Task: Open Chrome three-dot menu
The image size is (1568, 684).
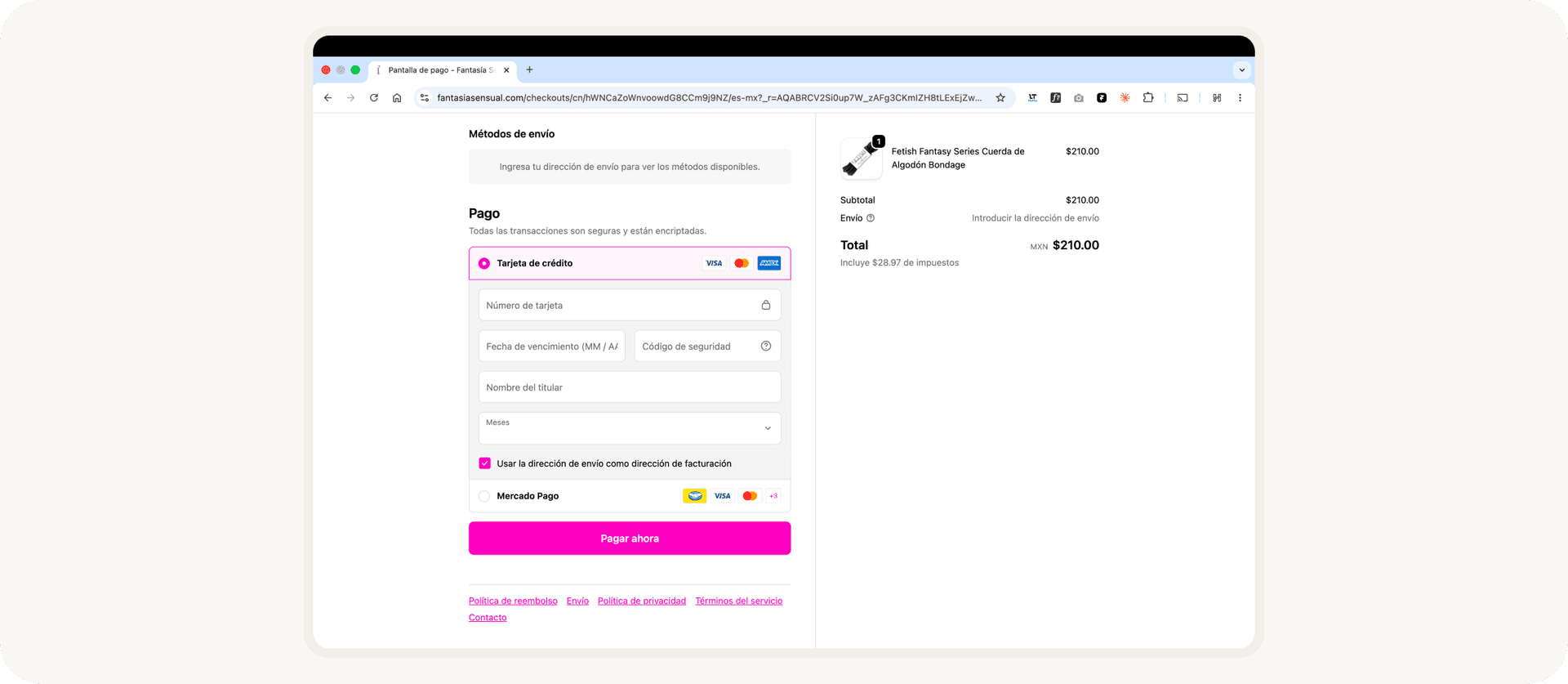Action: (x=1240, y=98)
